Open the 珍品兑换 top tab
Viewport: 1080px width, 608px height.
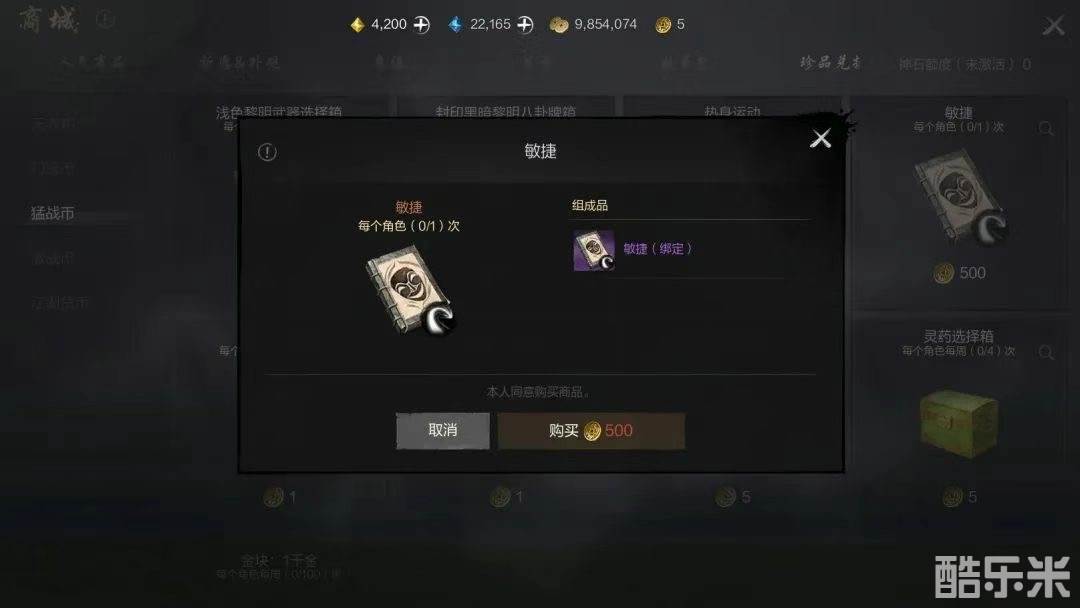831,63
